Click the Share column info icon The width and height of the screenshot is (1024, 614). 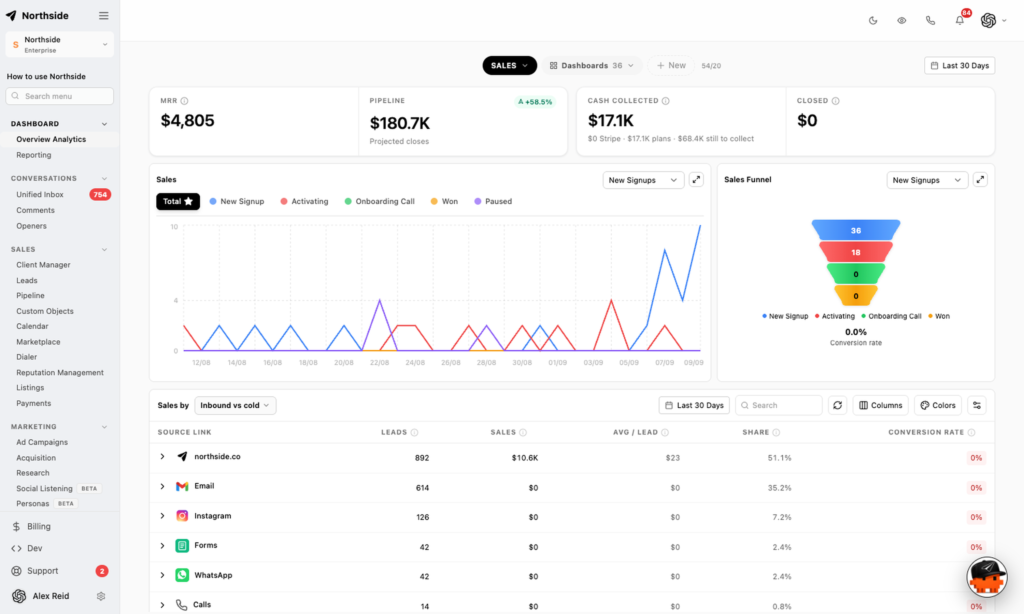pos(776,432)
